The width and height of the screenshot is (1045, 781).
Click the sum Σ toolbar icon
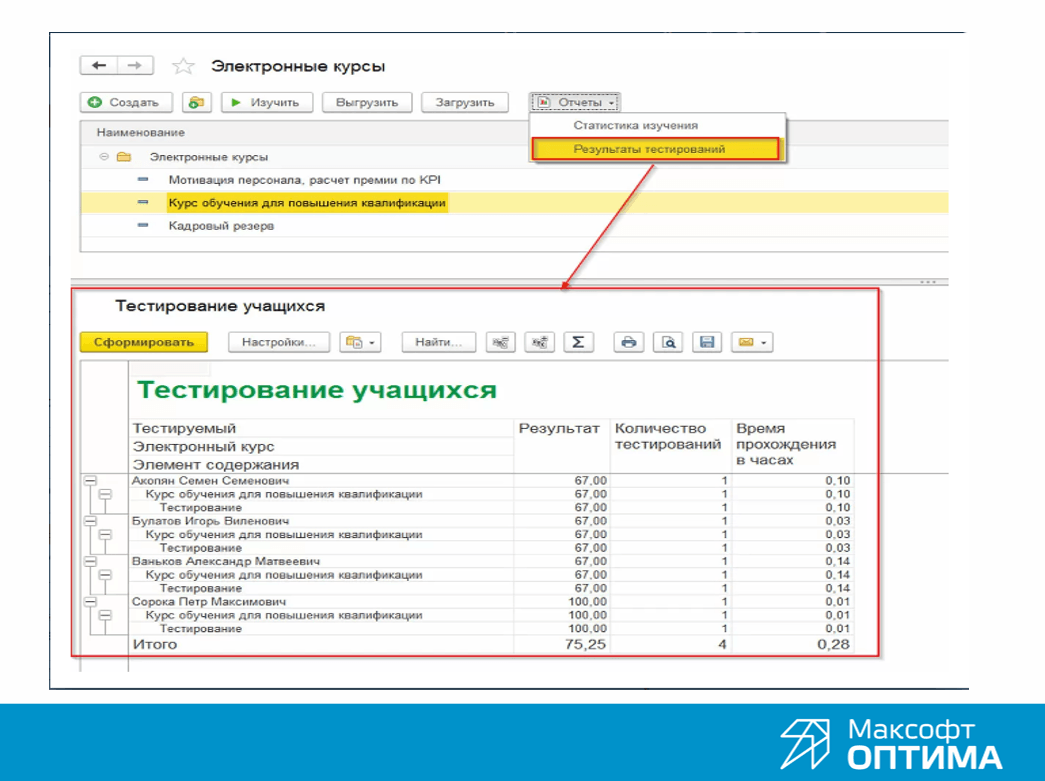tap(578, 342)
